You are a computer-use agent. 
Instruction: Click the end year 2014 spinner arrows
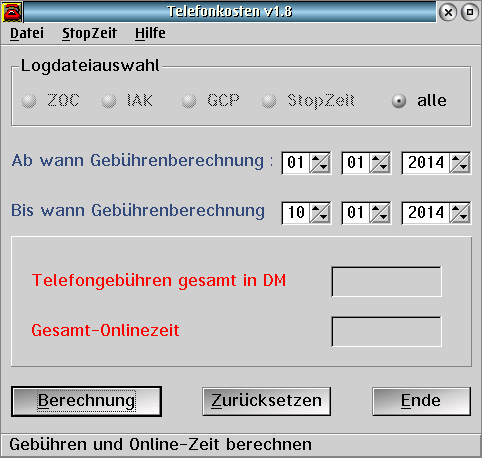click(x=460, y=213)
